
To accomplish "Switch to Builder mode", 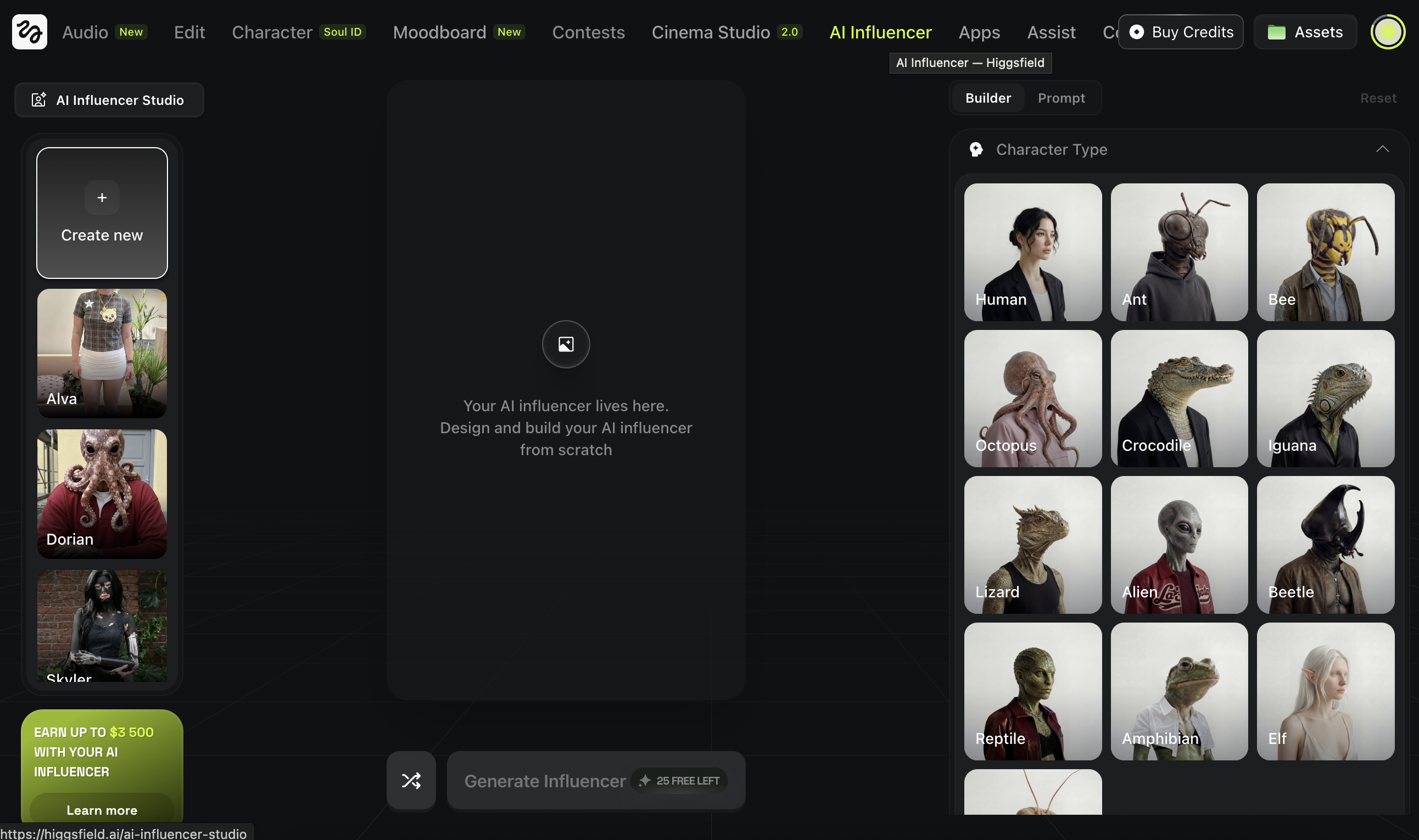I will pyautogui.click(x=988, y=98).
